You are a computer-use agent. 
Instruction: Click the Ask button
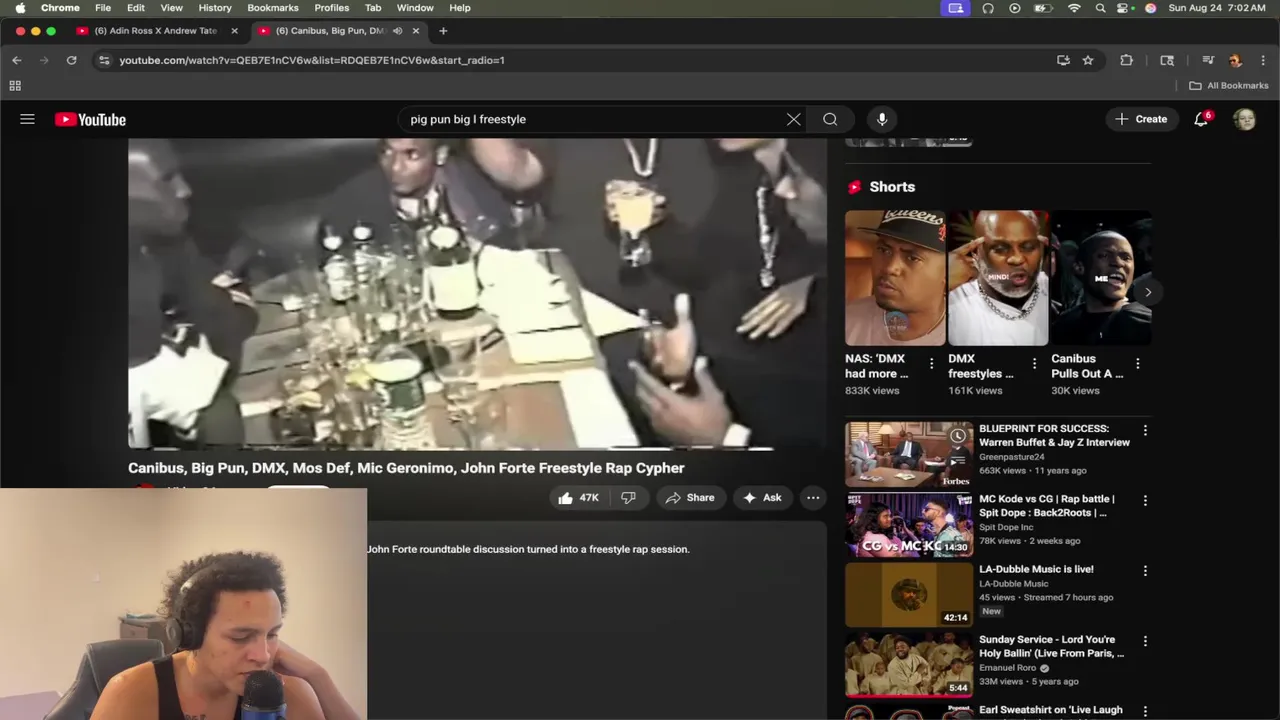tap(762, 497)
